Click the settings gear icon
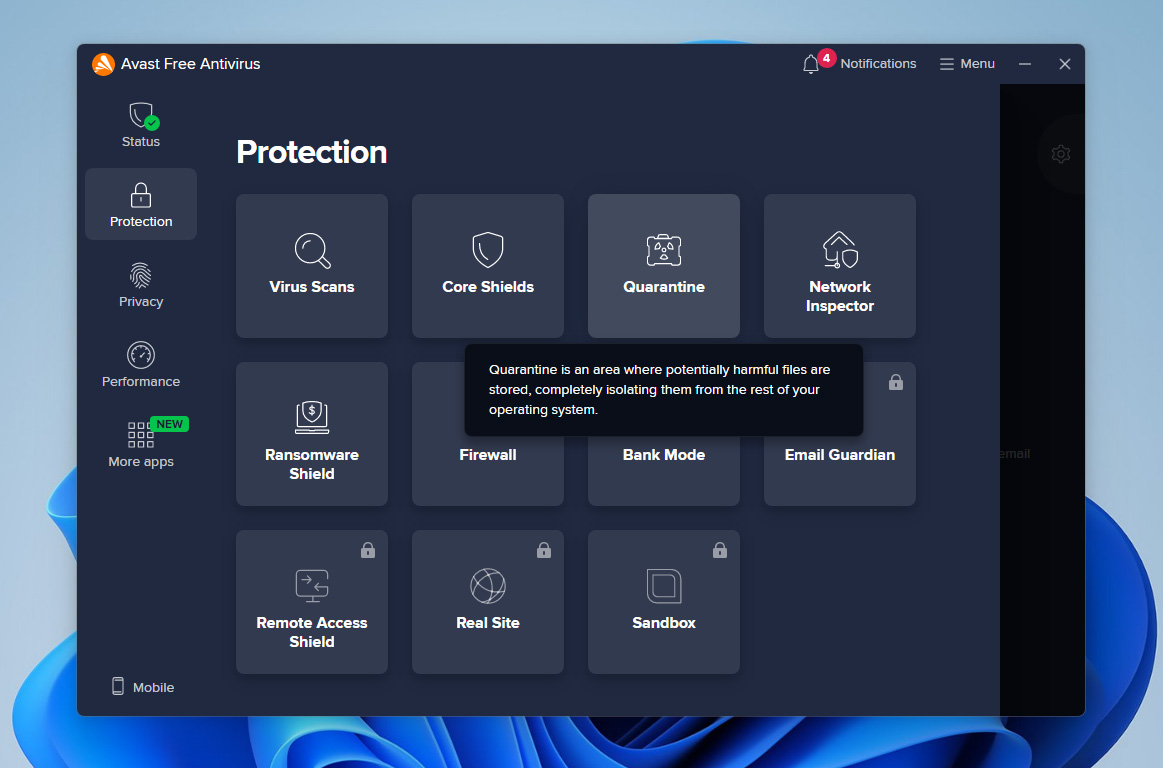The image size is (1163, 768). click(x=1061, y=154)
